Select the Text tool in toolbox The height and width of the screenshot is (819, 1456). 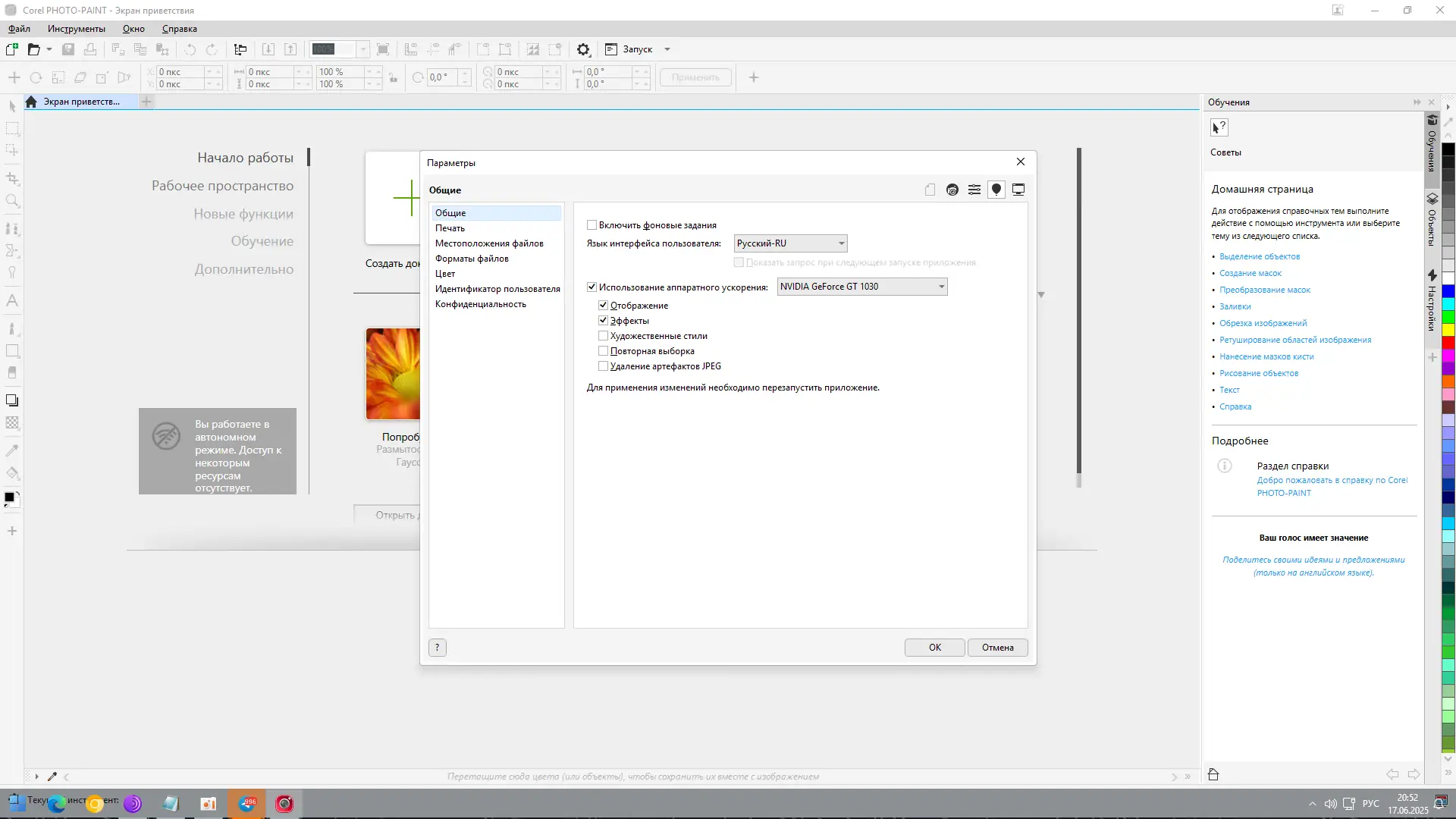[x=12, y=300]
